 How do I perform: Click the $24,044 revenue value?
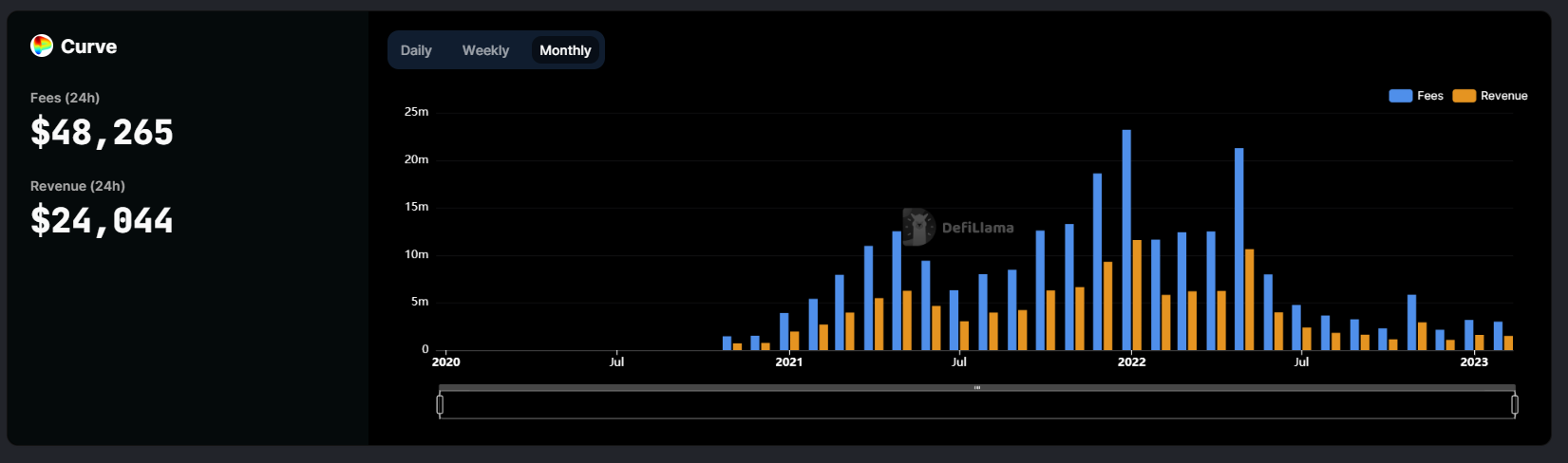tap(102, 220)
